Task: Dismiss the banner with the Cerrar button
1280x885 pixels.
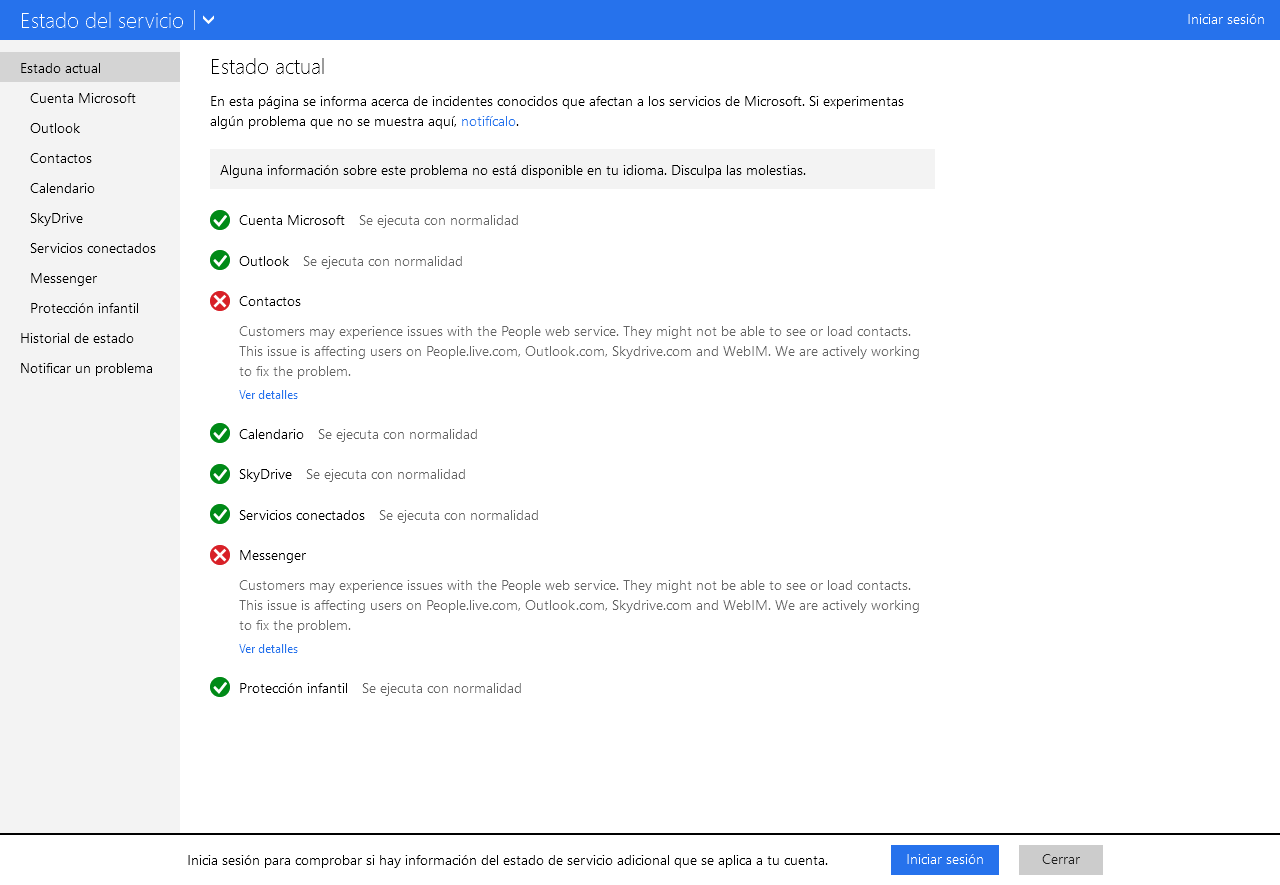Action: pos(1060,860)
